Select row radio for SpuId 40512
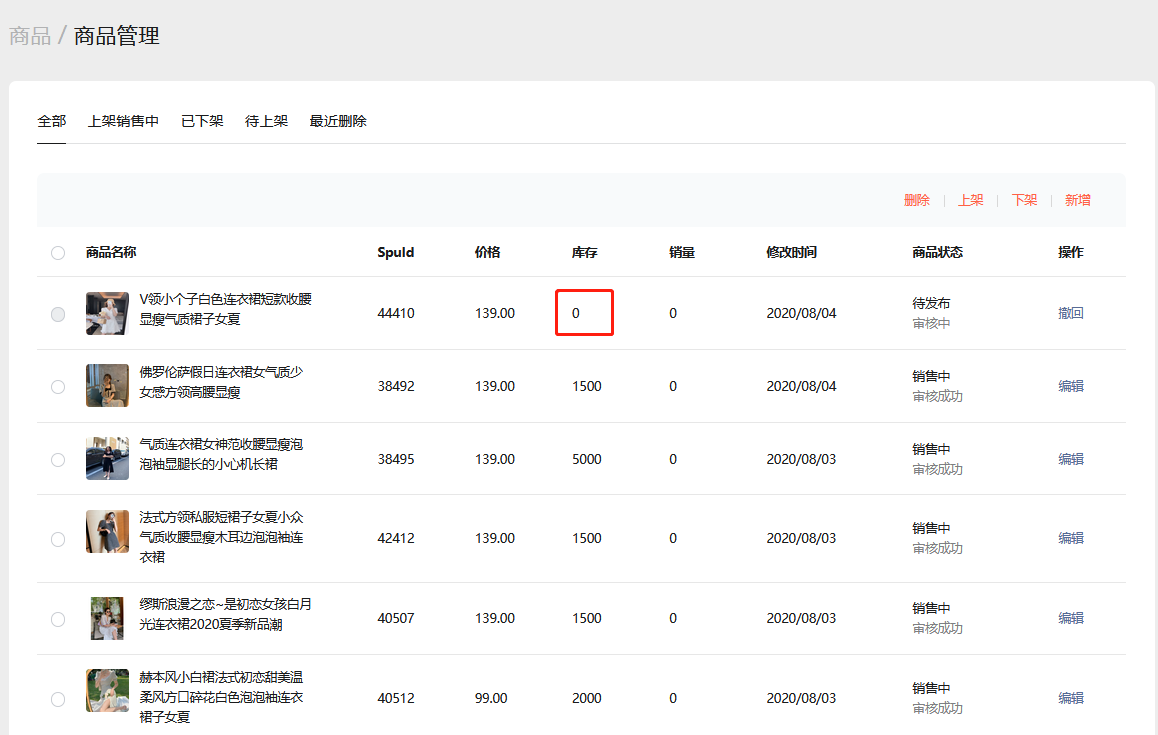The width and height of the screenshot is (1158, 735). pos(58,699)
